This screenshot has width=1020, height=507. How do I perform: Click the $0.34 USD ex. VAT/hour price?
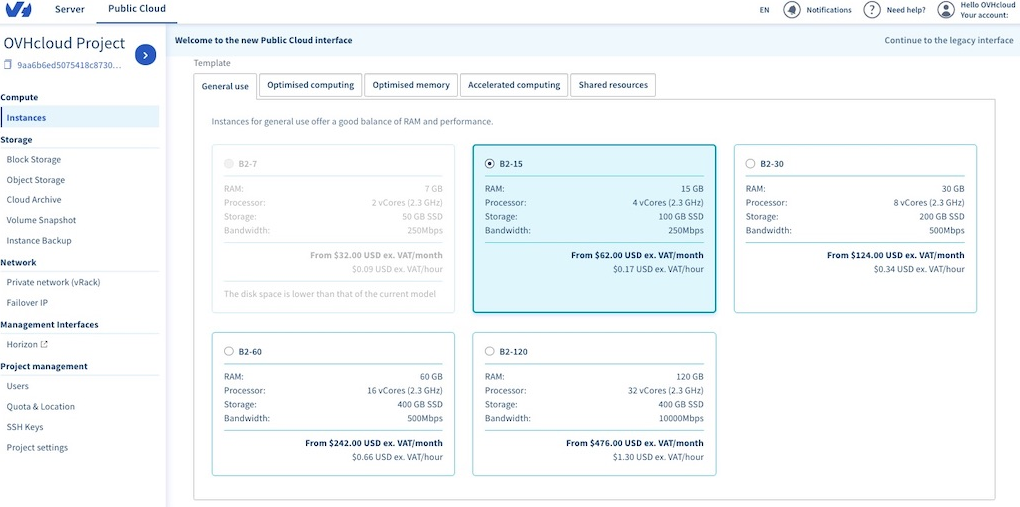pyautogui.click(x=919, y=269)
